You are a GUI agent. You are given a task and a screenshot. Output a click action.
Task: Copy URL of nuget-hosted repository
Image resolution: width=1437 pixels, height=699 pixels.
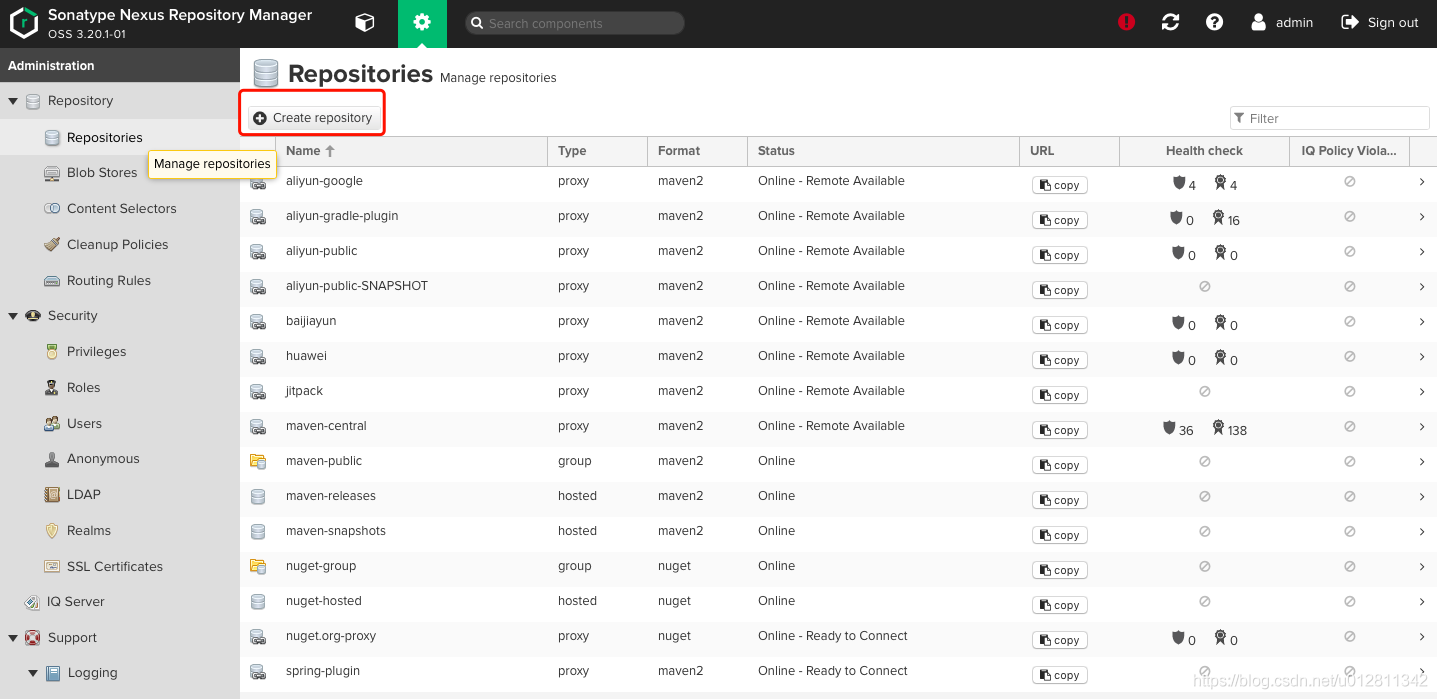(x=1059, y=605)
